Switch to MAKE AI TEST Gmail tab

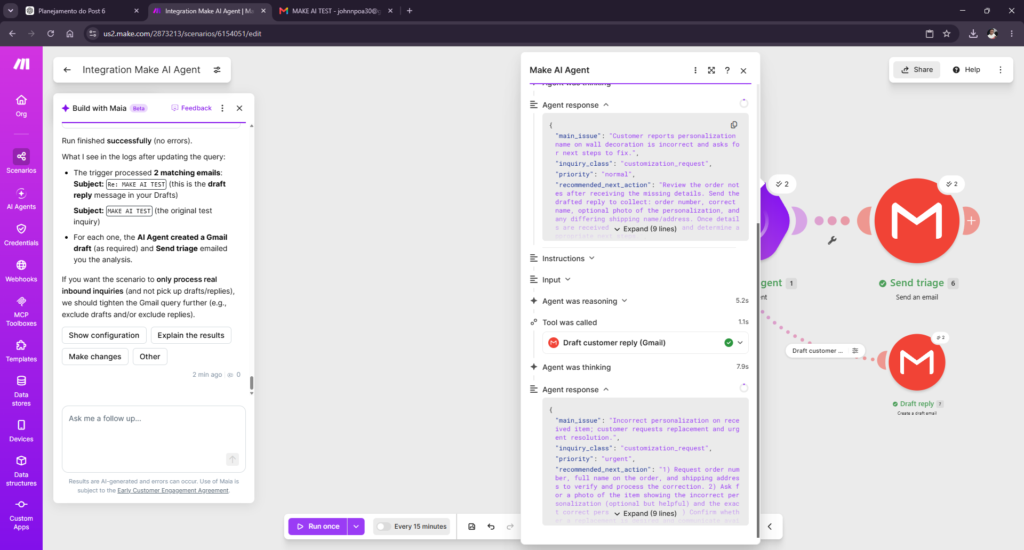coord(336,11)
